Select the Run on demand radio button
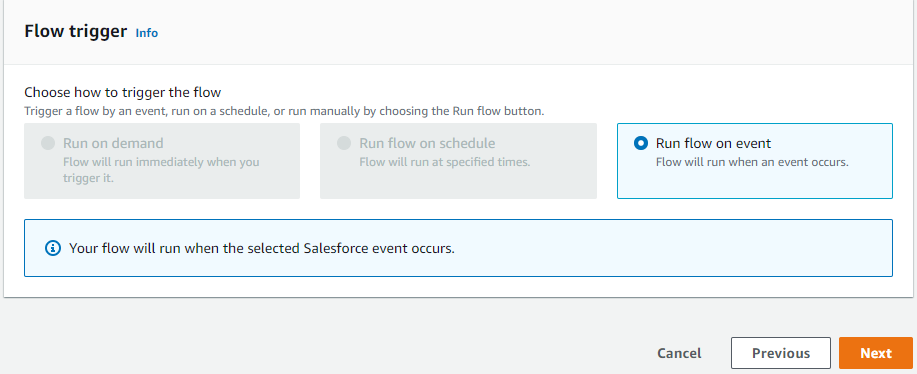 tap(48, 143)
